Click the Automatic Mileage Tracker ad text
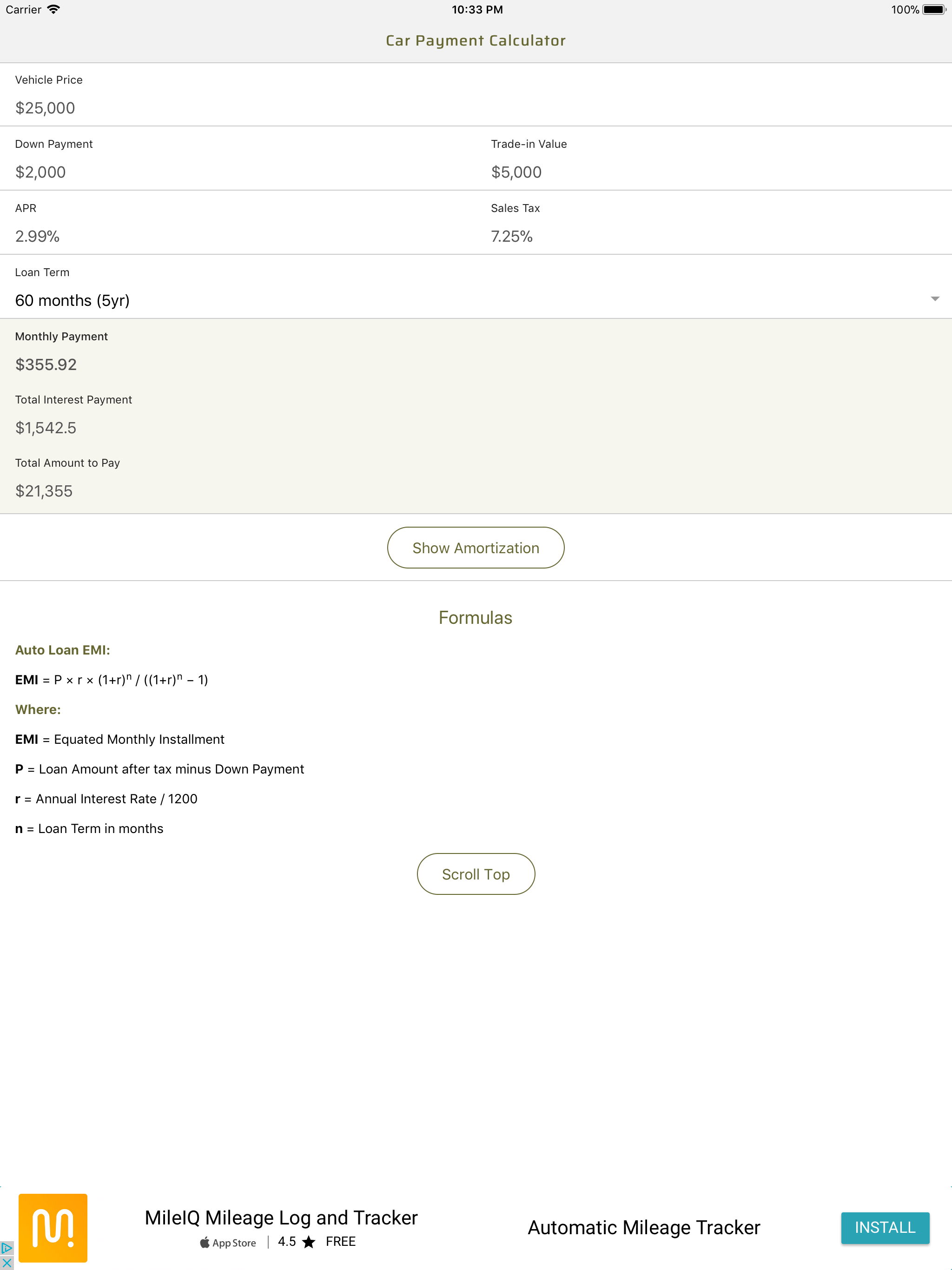952x1270 pixels. pos(644,1228)
